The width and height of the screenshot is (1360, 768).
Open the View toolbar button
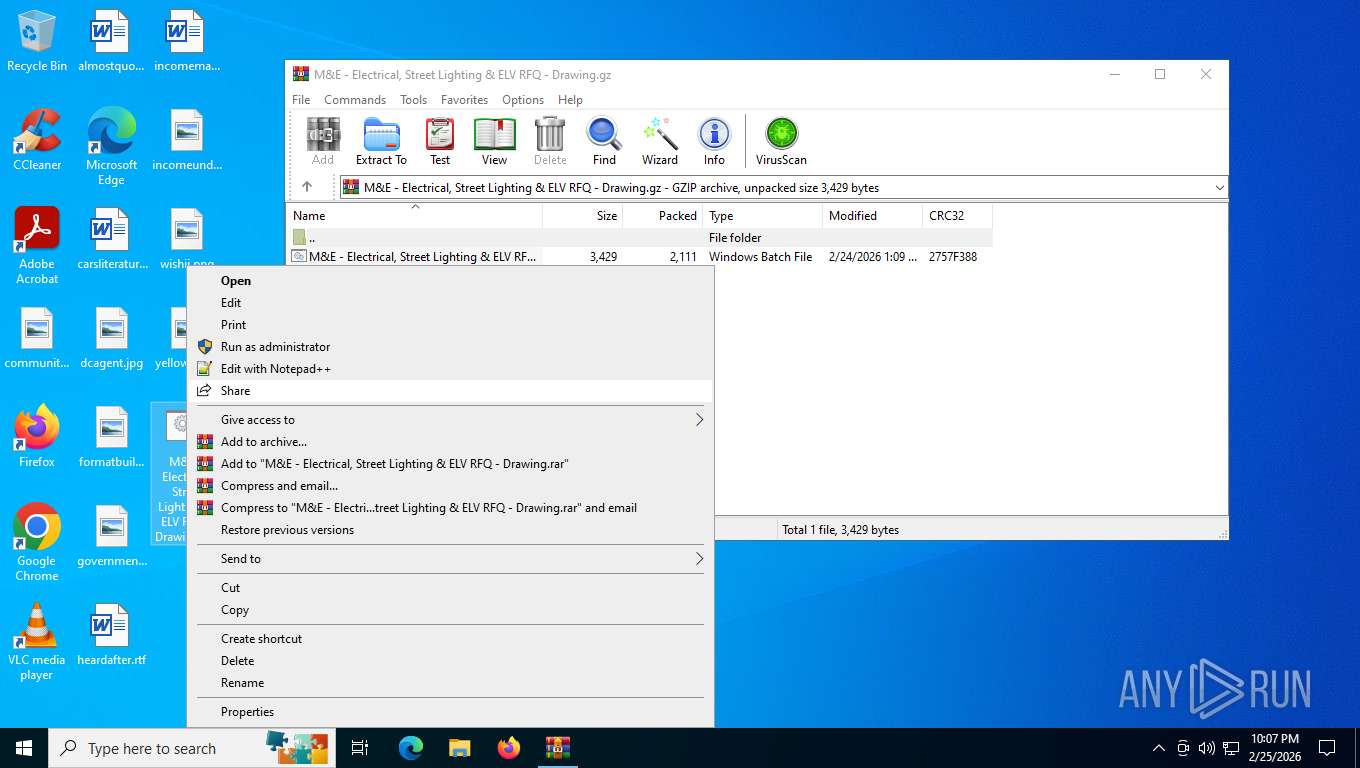pos(494,141)
